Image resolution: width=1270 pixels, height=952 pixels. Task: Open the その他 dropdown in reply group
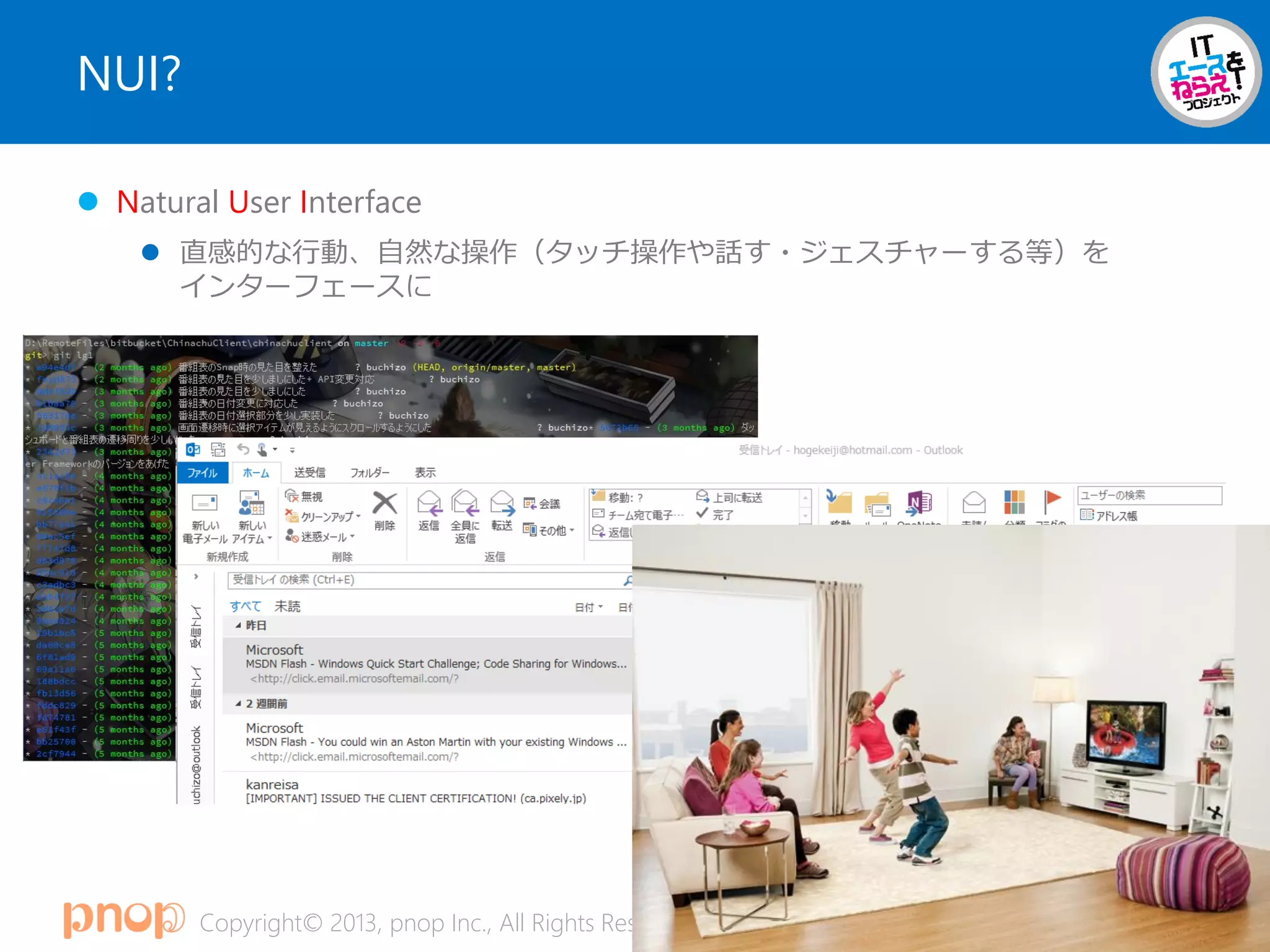[x=549, y=530]
